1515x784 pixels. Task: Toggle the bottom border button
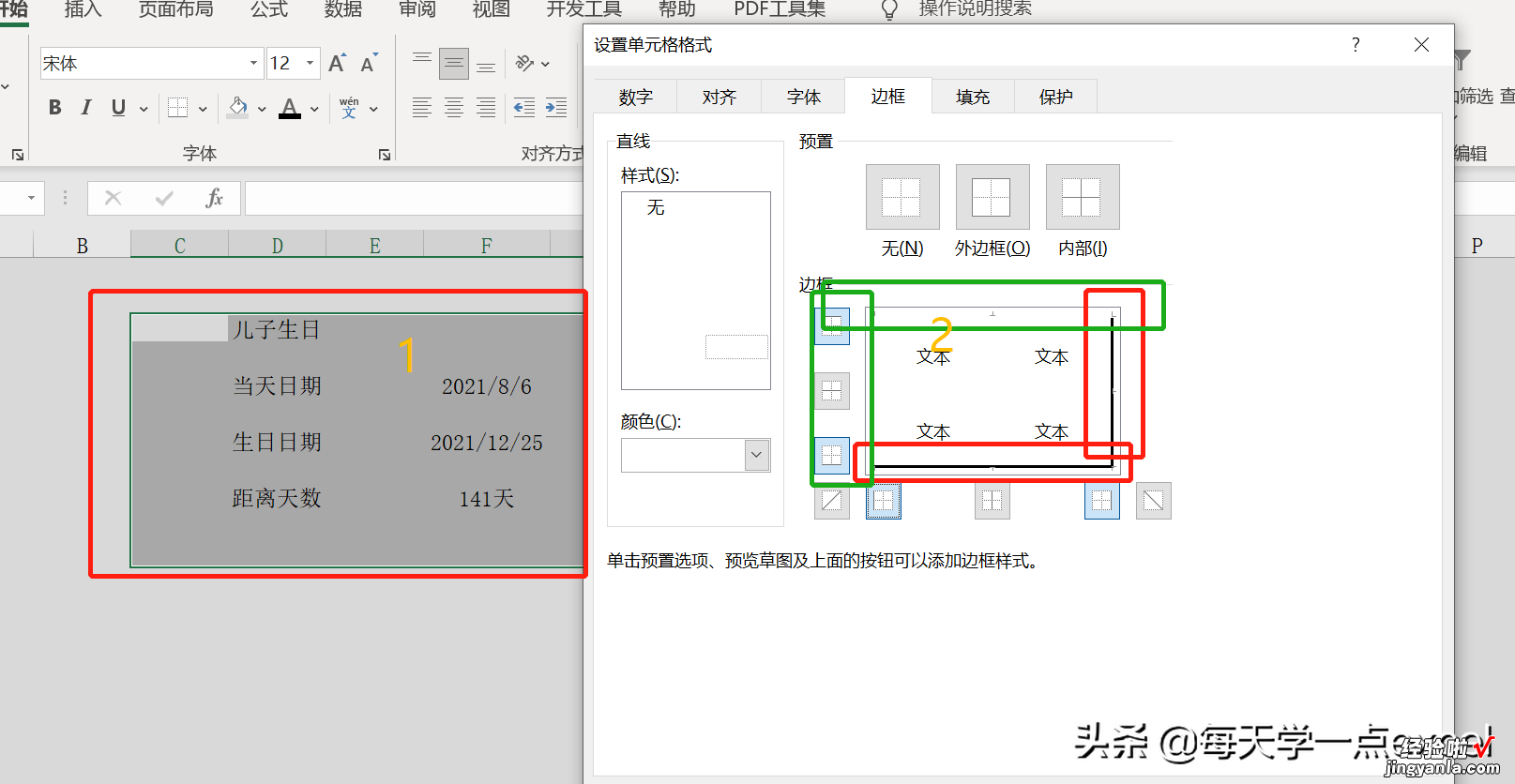pos(832,456)
